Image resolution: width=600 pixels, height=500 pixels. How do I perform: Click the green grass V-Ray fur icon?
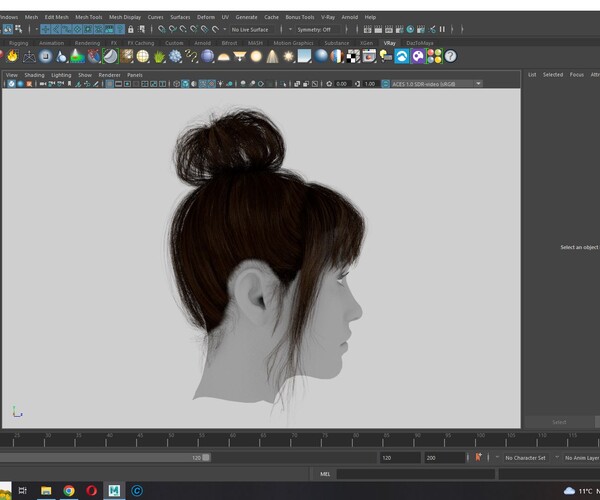[159, 57]
